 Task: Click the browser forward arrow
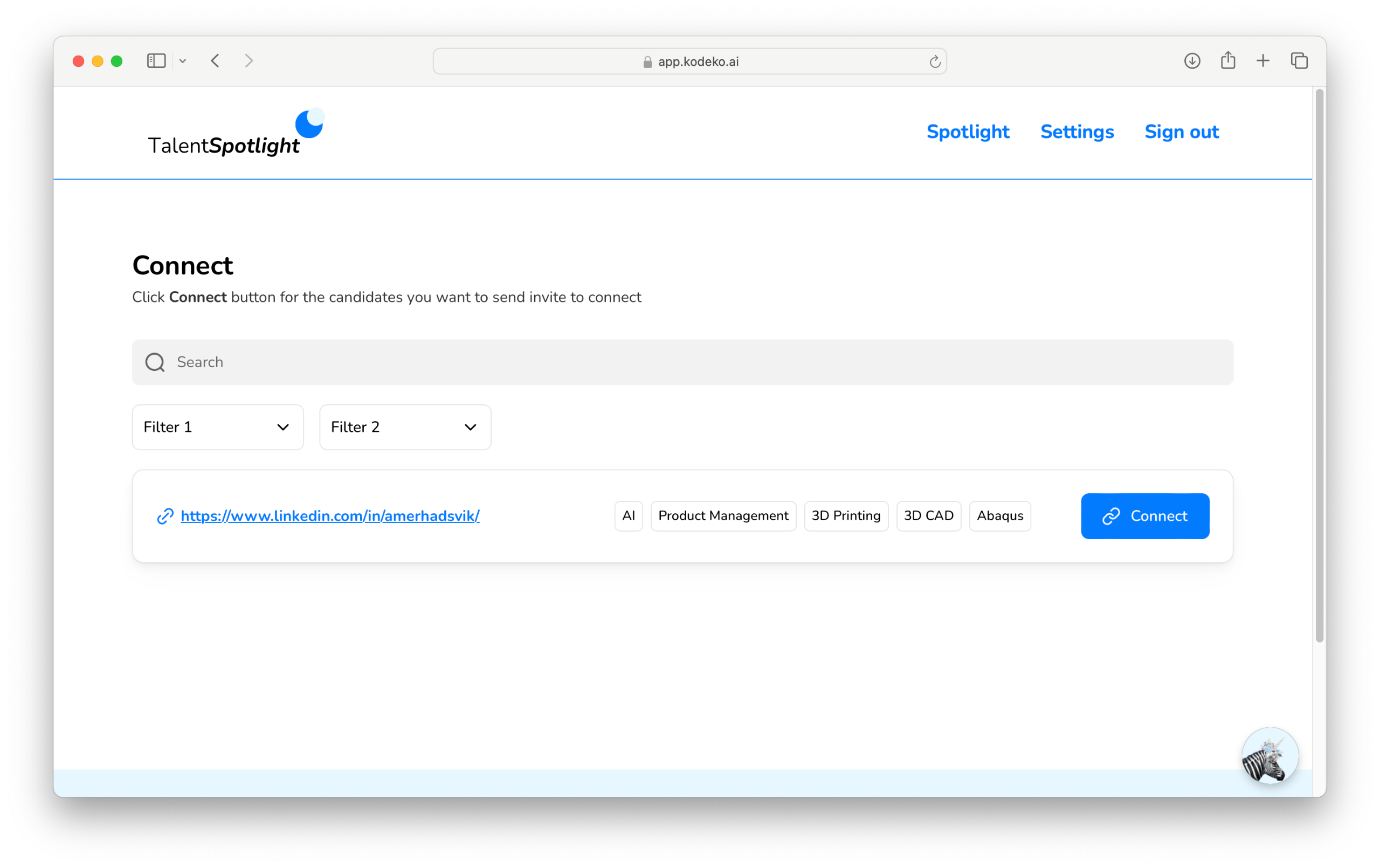click(x=249, y=61)
